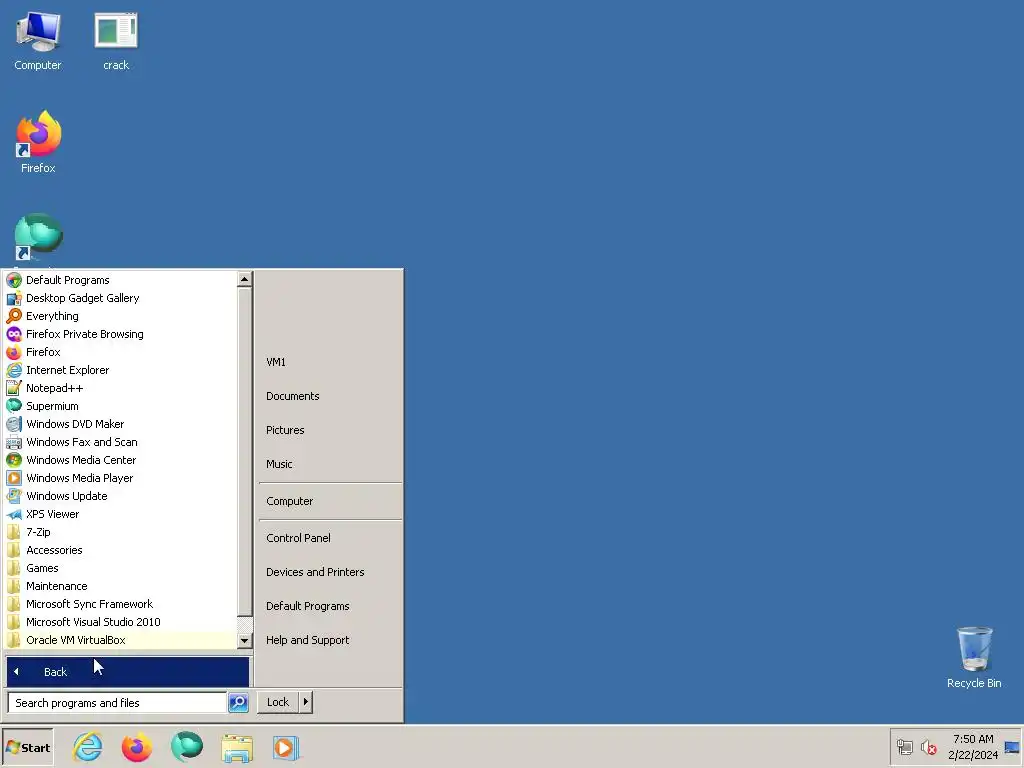Launch Desktop Gadget Gallery

[x=120, y=298]
